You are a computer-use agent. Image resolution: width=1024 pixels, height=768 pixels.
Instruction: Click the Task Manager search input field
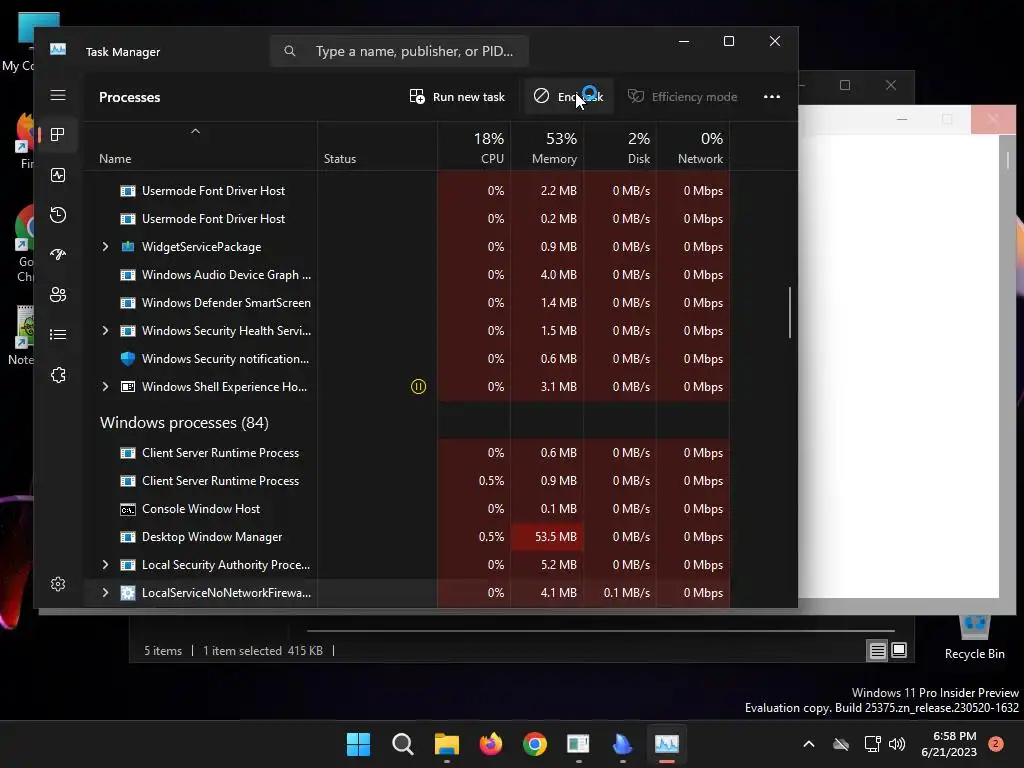[400, 51]
